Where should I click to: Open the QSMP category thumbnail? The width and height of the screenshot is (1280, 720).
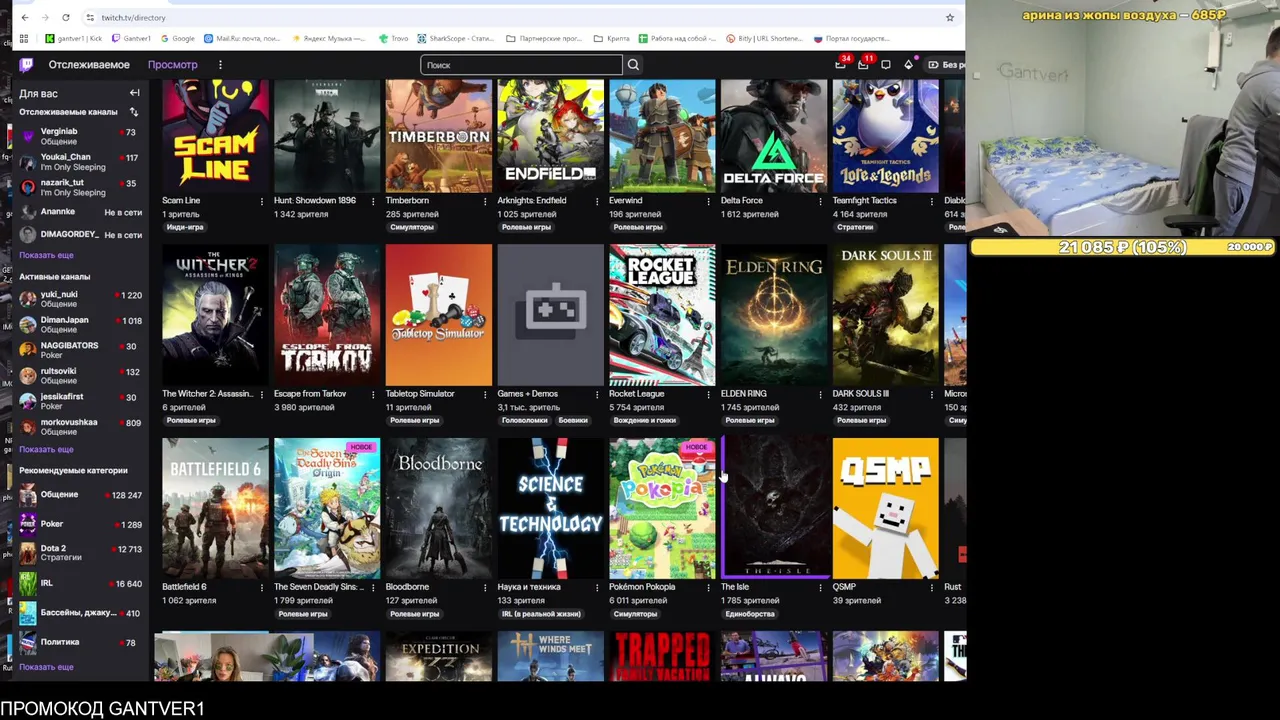click(x=886, y=508)
